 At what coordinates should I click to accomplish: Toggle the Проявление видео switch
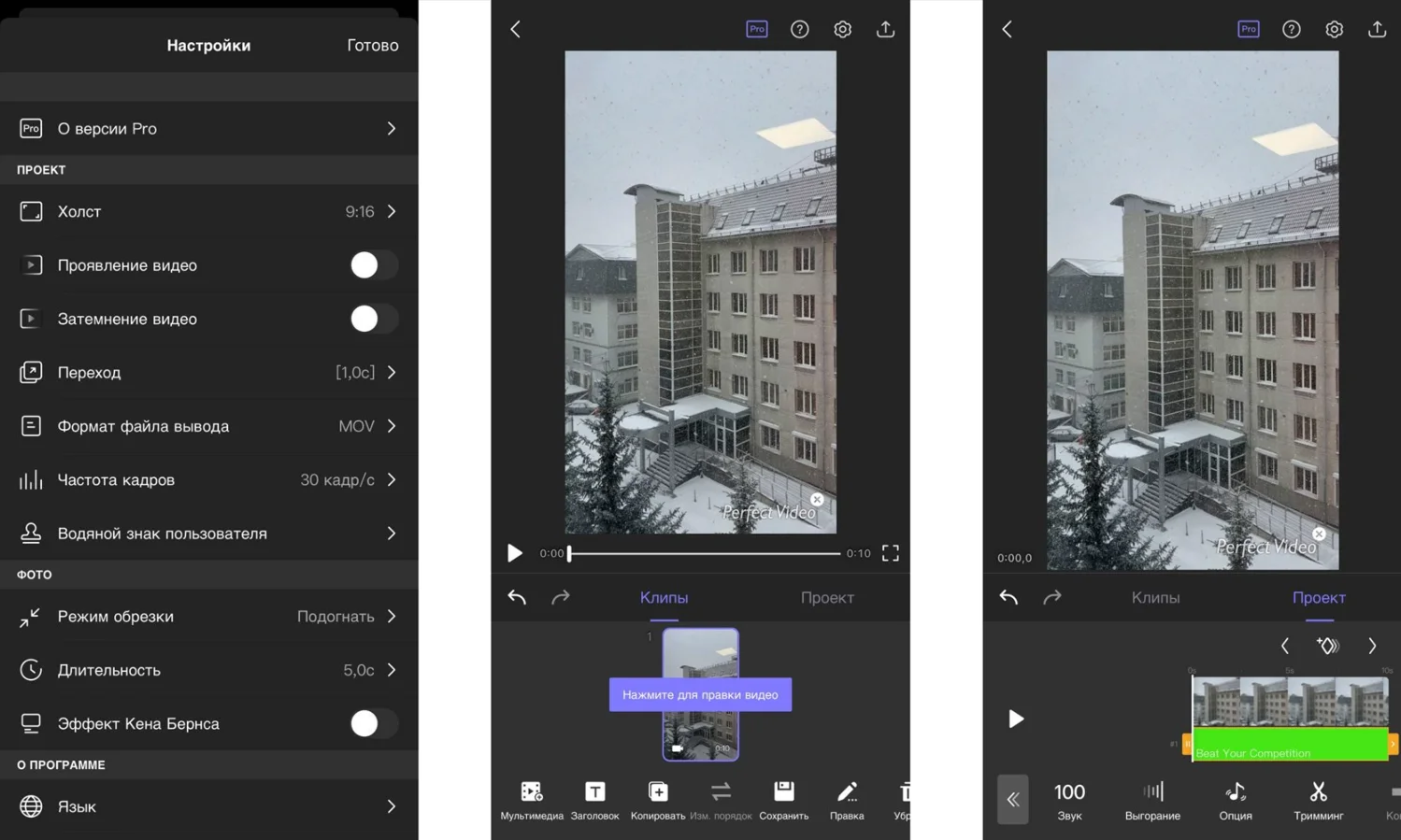372,265
